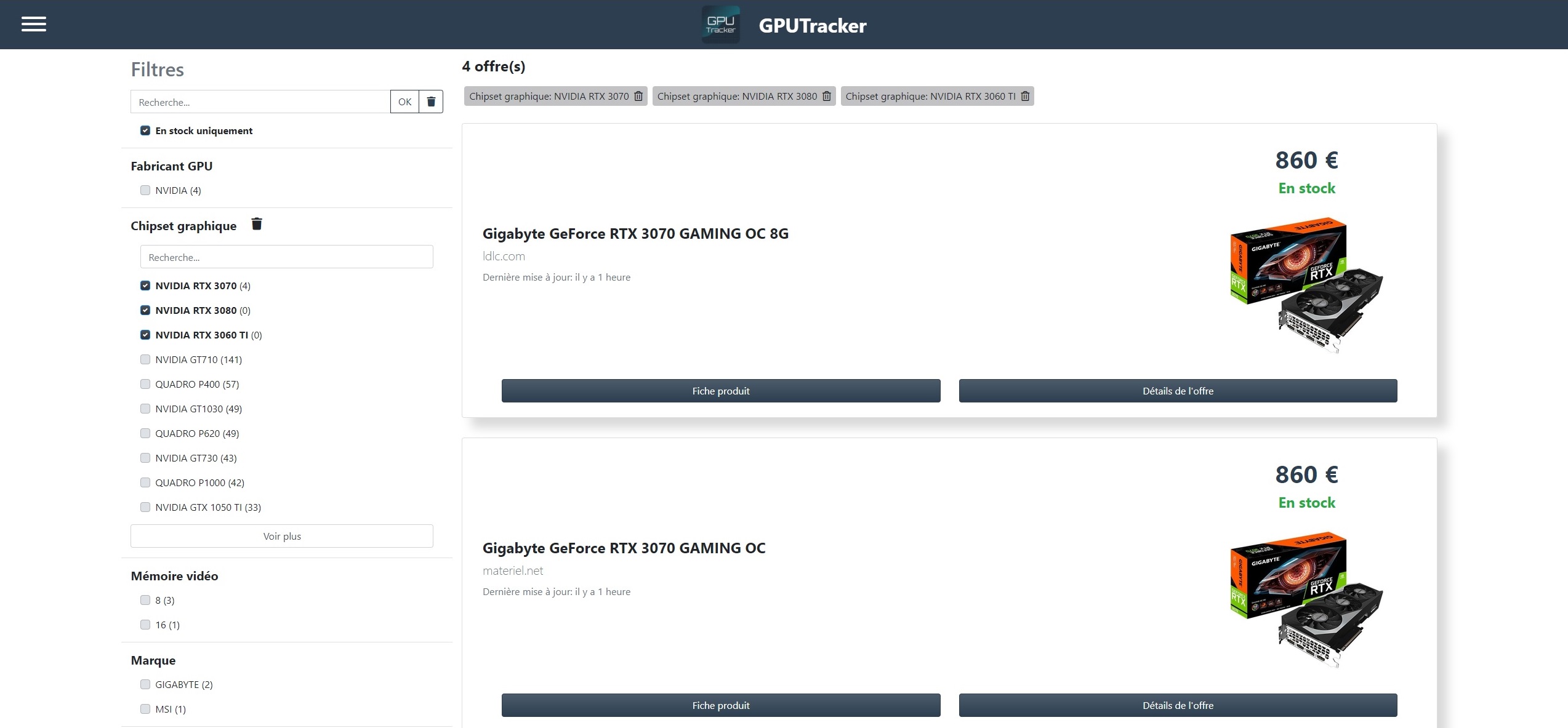Clear Chipset graphique filters with trash icon
The width and height of the screenshot is (1568, 728).
coord(257,224)
